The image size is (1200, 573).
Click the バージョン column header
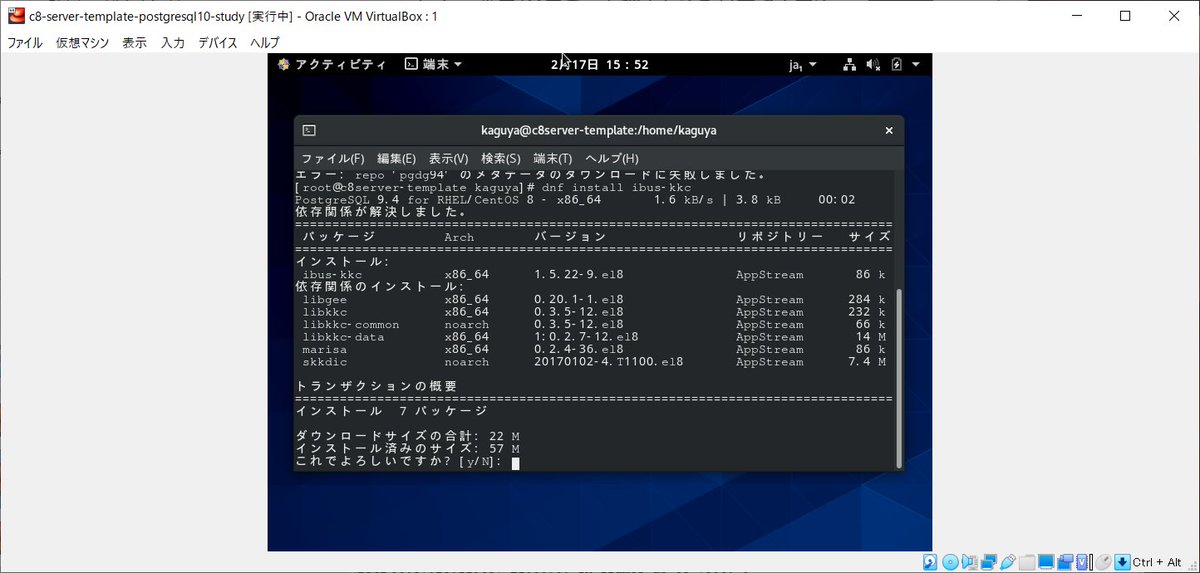(x=570, y=237)
